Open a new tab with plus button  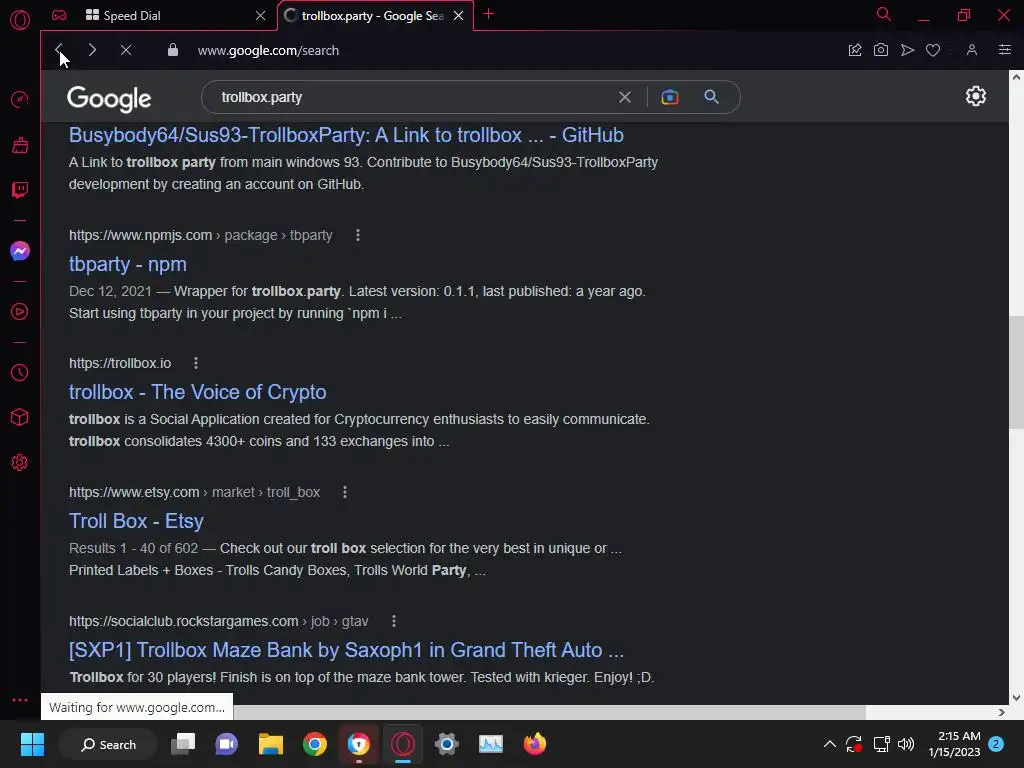click(488, 14)
